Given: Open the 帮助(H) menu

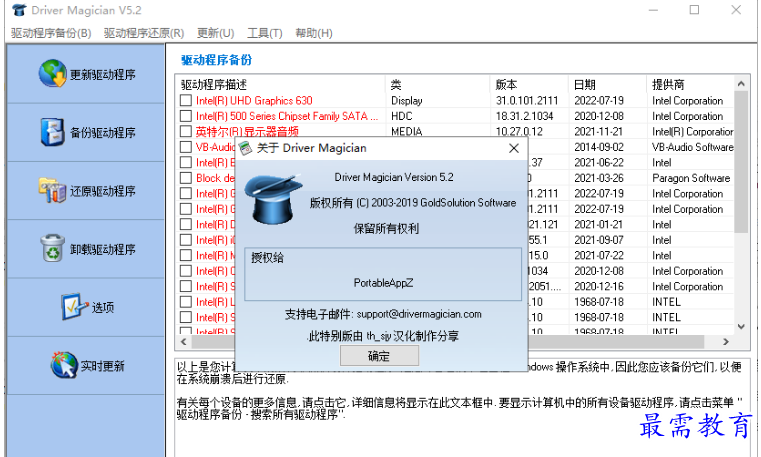Looking at the screenshot, I should [x=314, y=33].
